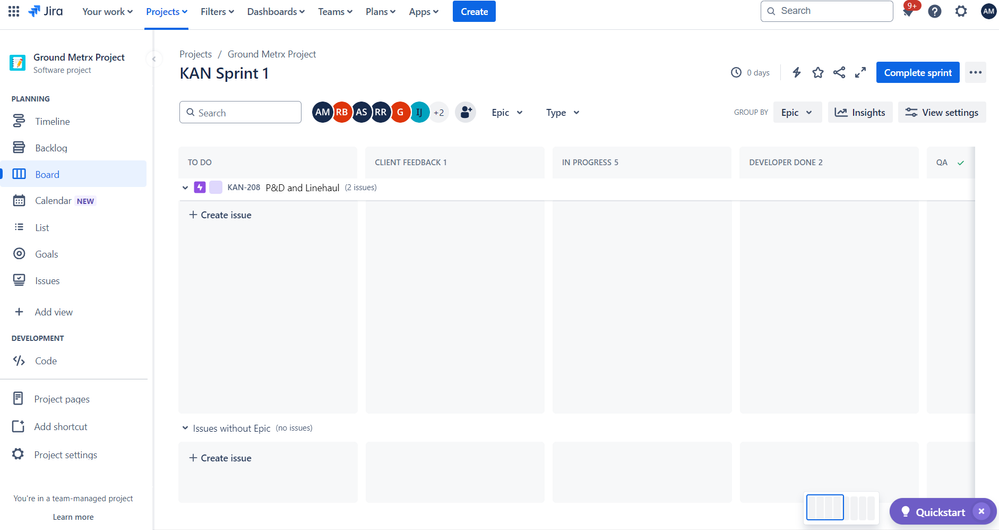Open Timeline in the sidebar
This screenshot has height=530, width=999.
tap(73, 121)
